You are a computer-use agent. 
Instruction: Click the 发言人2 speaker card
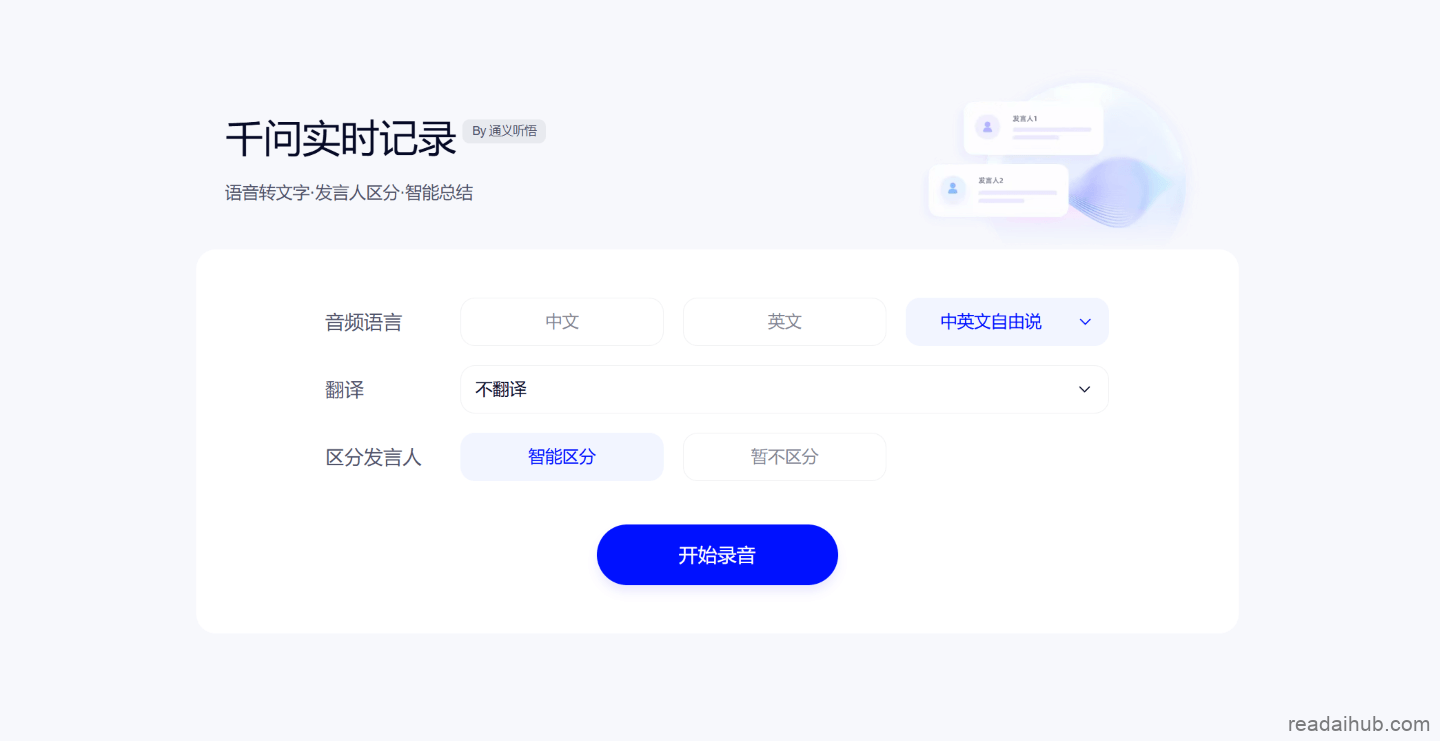(998, 190)
